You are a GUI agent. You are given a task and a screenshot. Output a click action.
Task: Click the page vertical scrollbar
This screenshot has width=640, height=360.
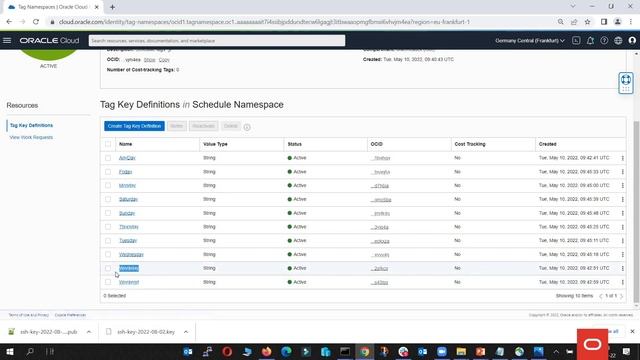(x=636, y=212)
